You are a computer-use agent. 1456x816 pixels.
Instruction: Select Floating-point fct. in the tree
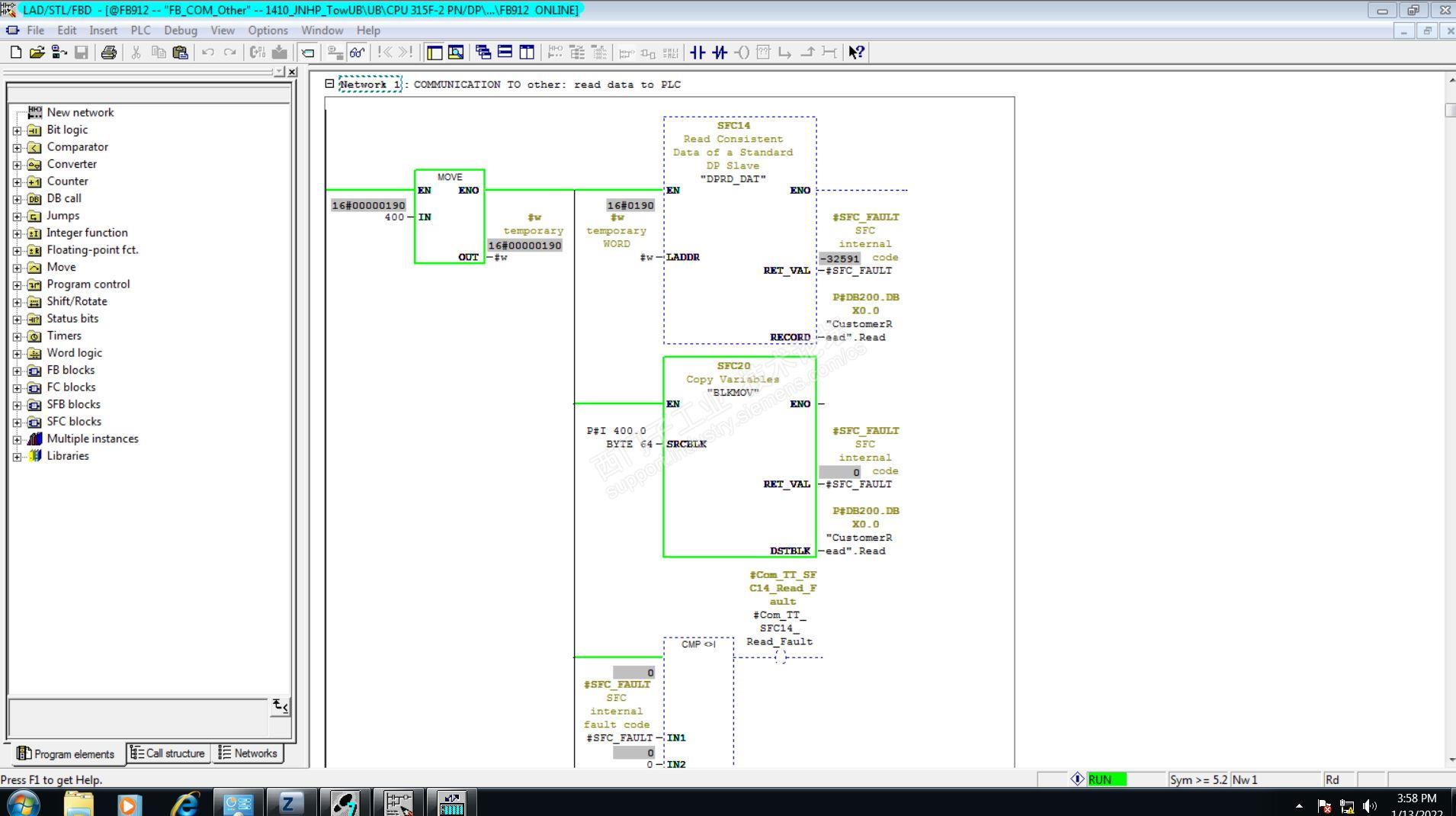[x=92, y=249]
